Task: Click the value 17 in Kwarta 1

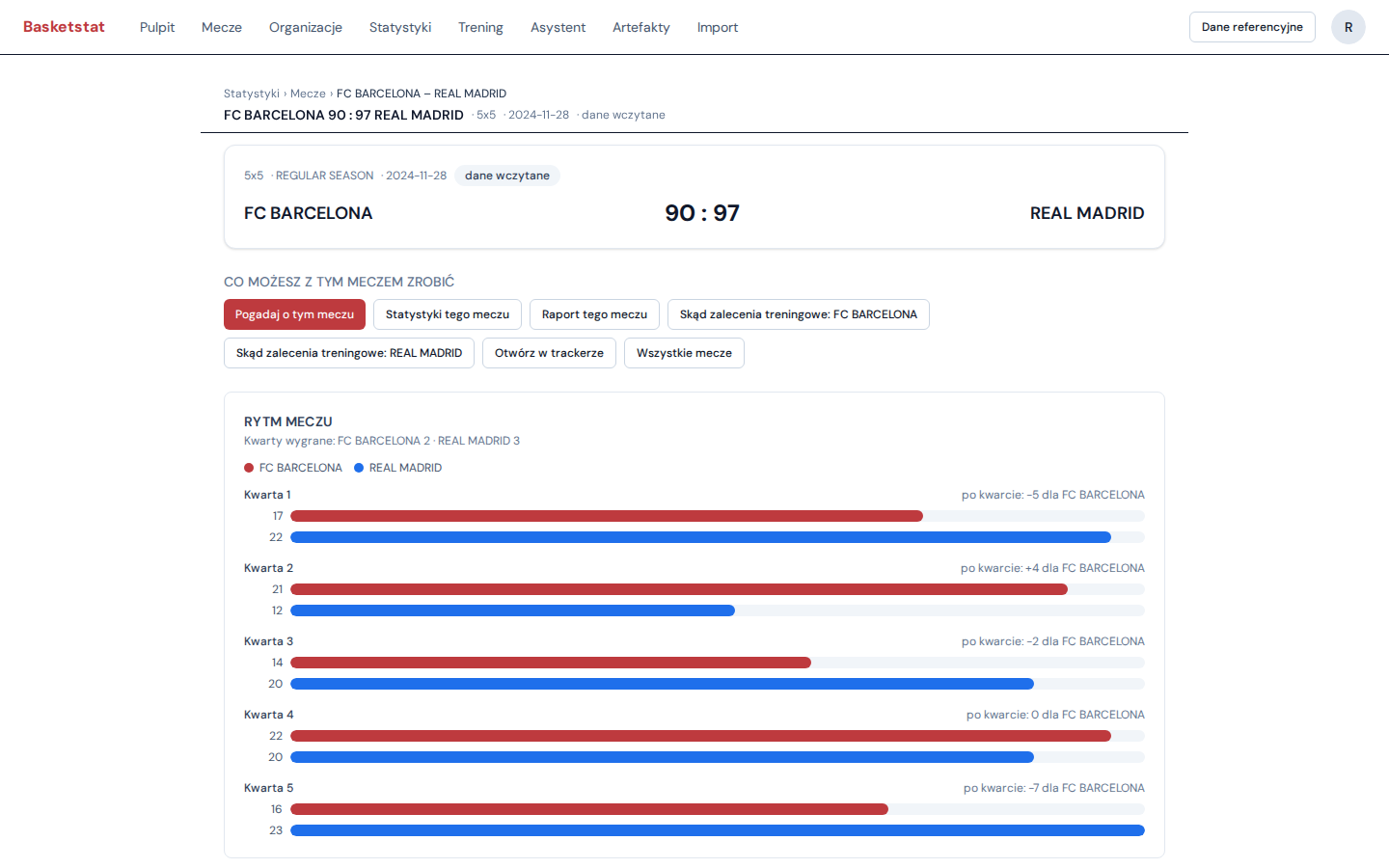Action: pos(278,516)
